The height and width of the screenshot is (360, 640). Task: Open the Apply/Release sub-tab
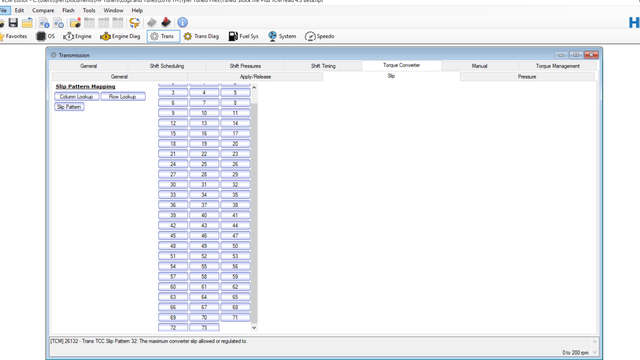[255, 77]
